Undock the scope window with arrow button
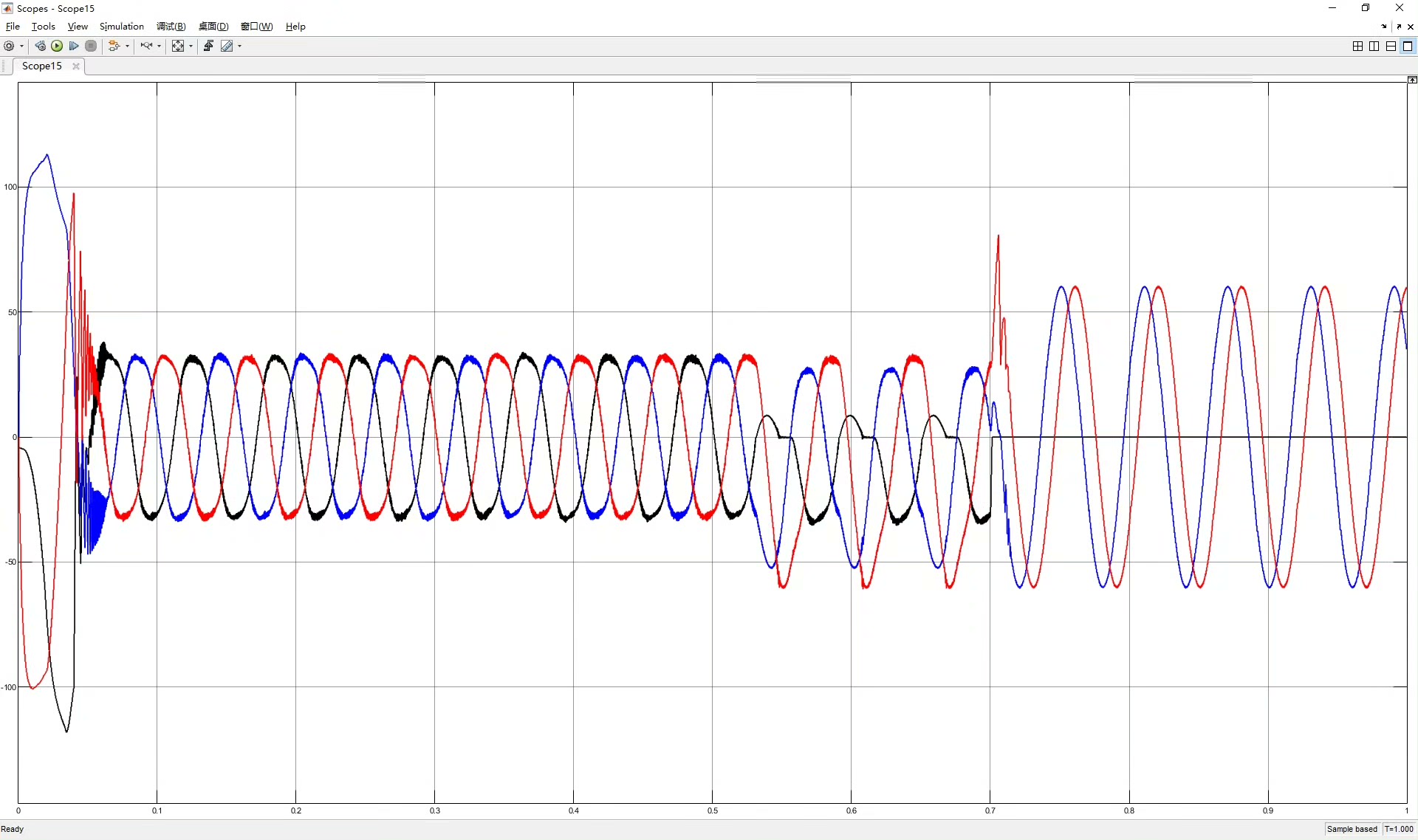 tap(1399, 27)
